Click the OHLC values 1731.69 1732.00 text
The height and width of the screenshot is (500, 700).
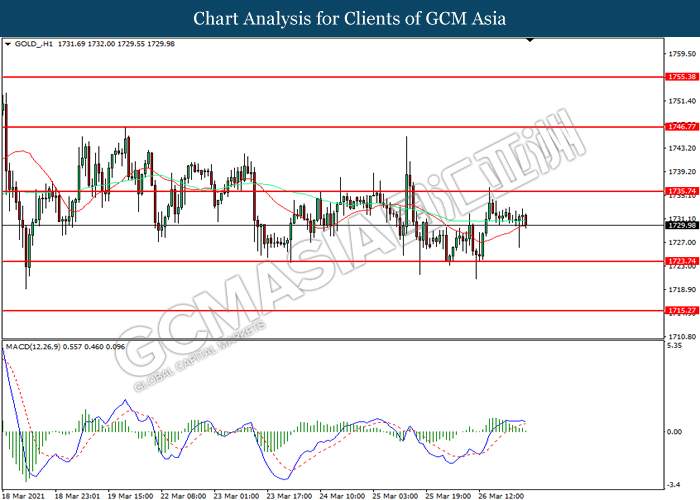coord(87,44)
